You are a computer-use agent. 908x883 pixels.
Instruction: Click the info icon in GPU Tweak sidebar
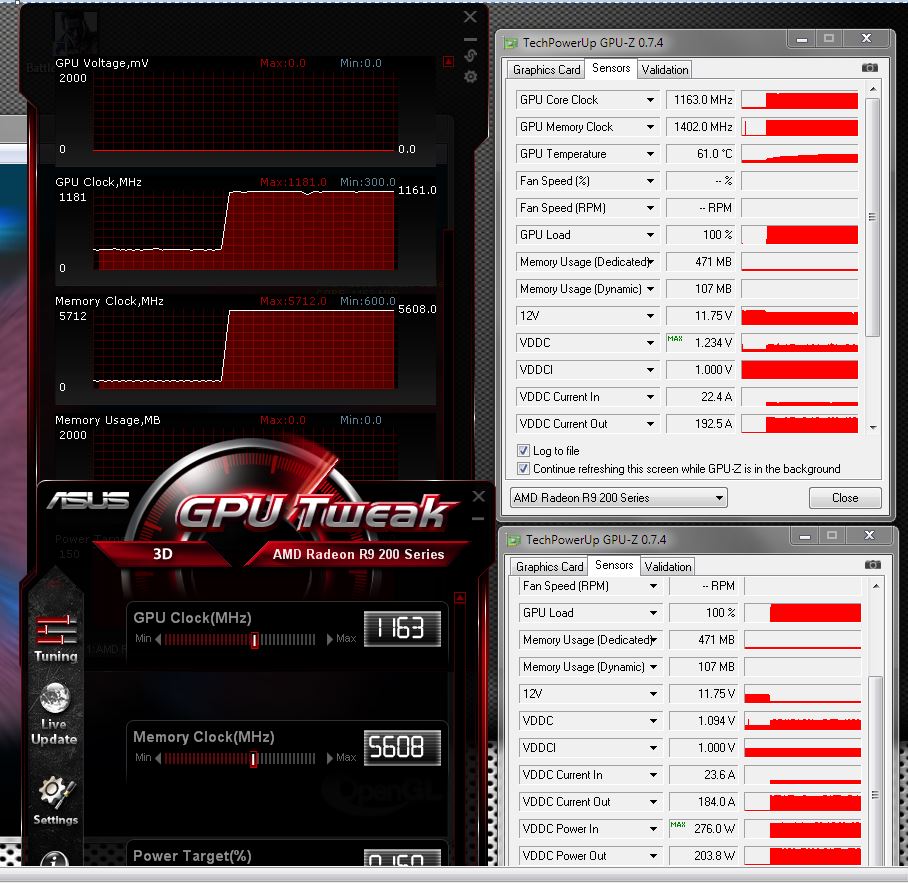pos(54,860)
